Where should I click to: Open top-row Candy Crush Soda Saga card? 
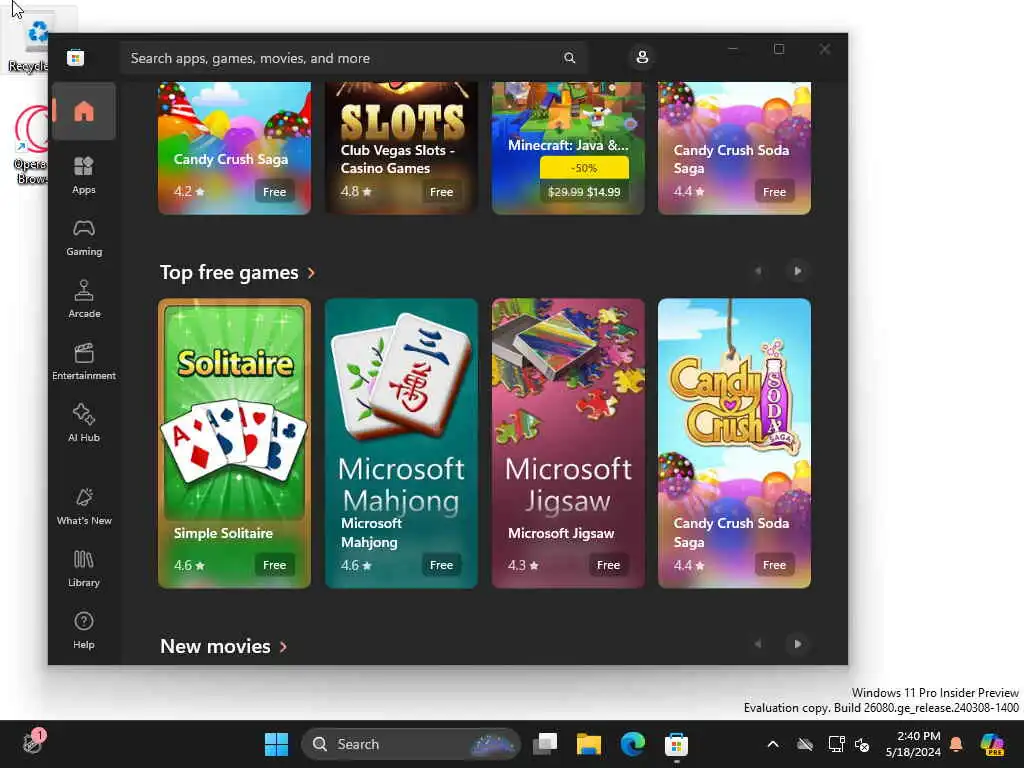734,148
